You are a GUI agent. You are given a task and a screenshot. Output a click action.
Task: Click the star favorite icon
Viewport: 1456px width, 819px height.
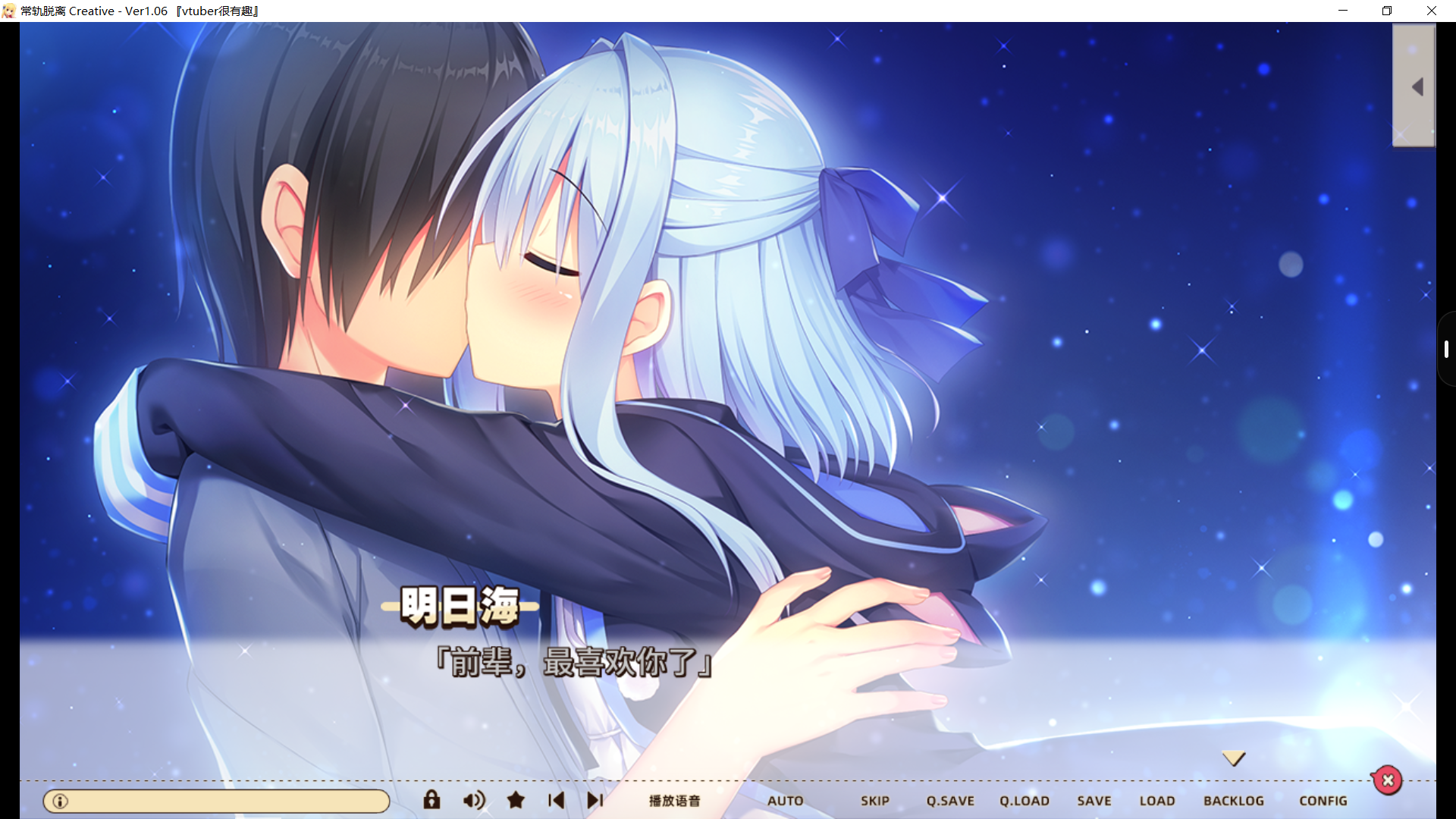coord(516,800)
